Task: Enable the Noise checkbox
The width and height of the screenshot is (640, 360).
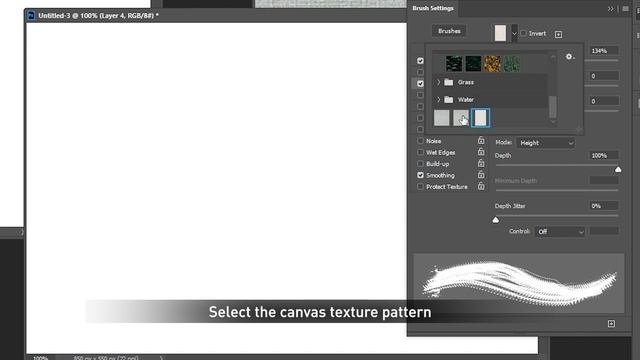Action: point(420,141)
